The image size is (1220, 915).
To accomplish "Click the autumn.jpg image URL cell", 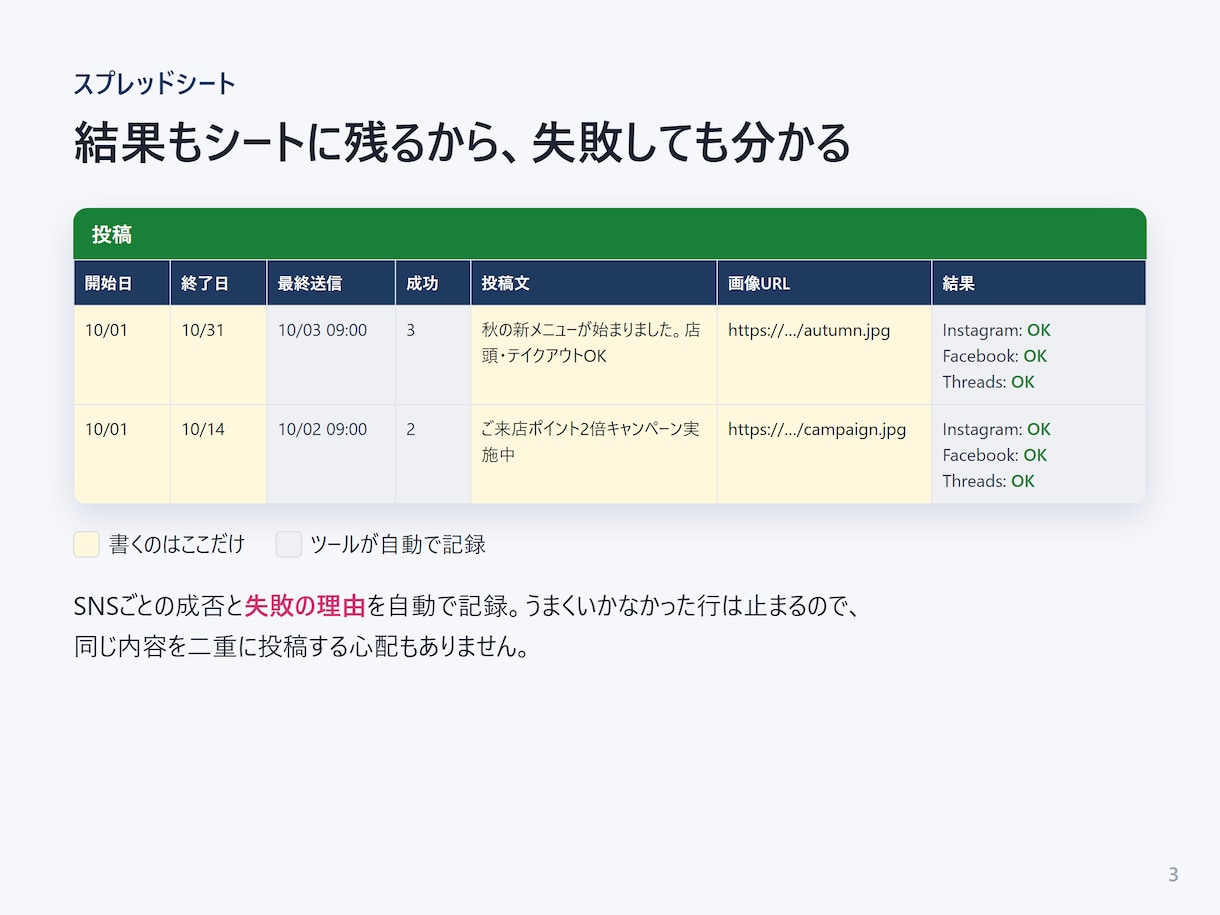I will (x=824, y=355).
